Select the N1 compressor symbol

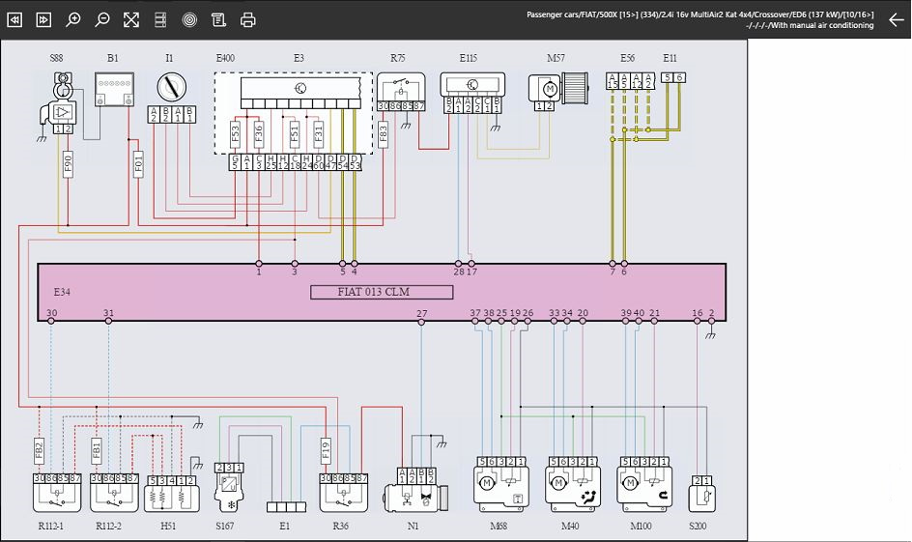[x=416, y=491]
